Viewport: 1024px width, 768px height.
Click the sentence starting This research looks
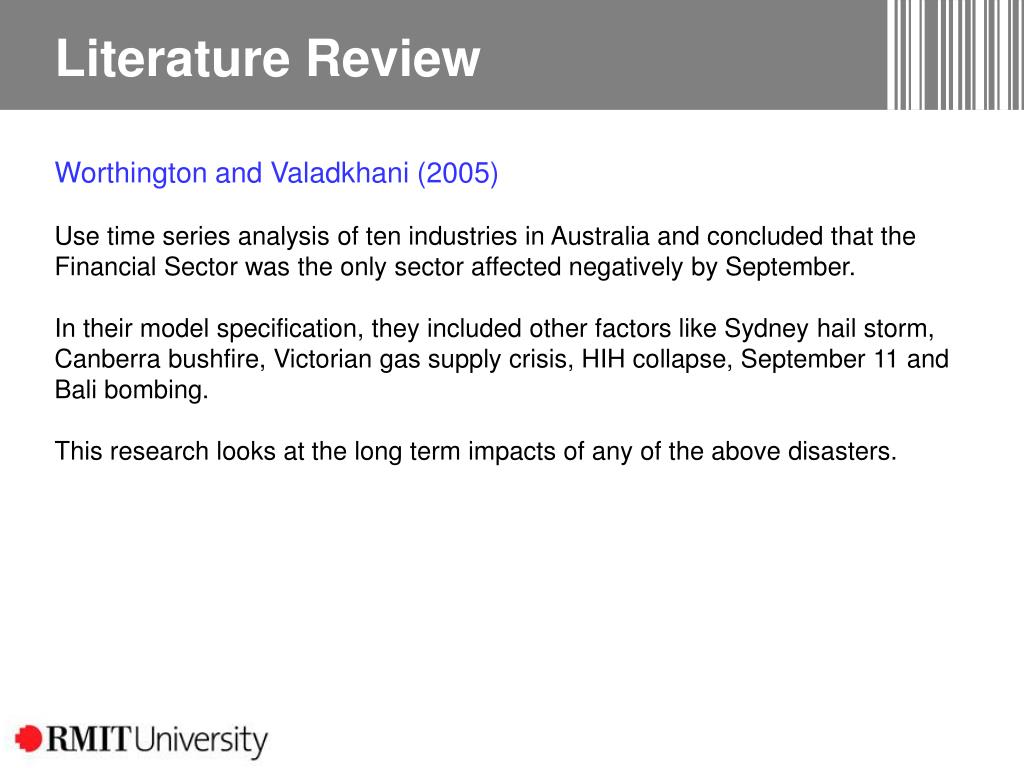coord(475,451)
